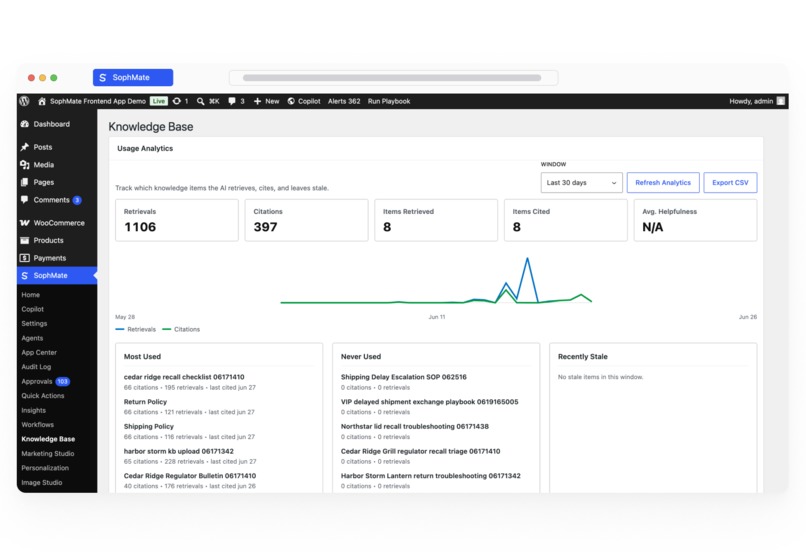This screenshot has width=806, height=560.
Task: Open the SophMate Home submenu item
Action: pos(31,295)
